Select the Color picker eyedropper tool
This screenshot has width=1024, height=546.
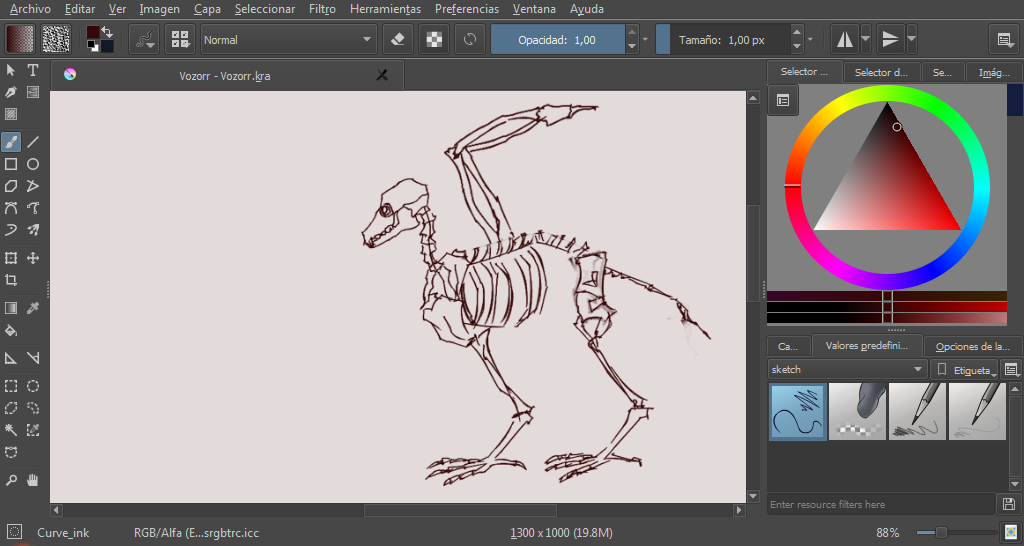point(33,308)
